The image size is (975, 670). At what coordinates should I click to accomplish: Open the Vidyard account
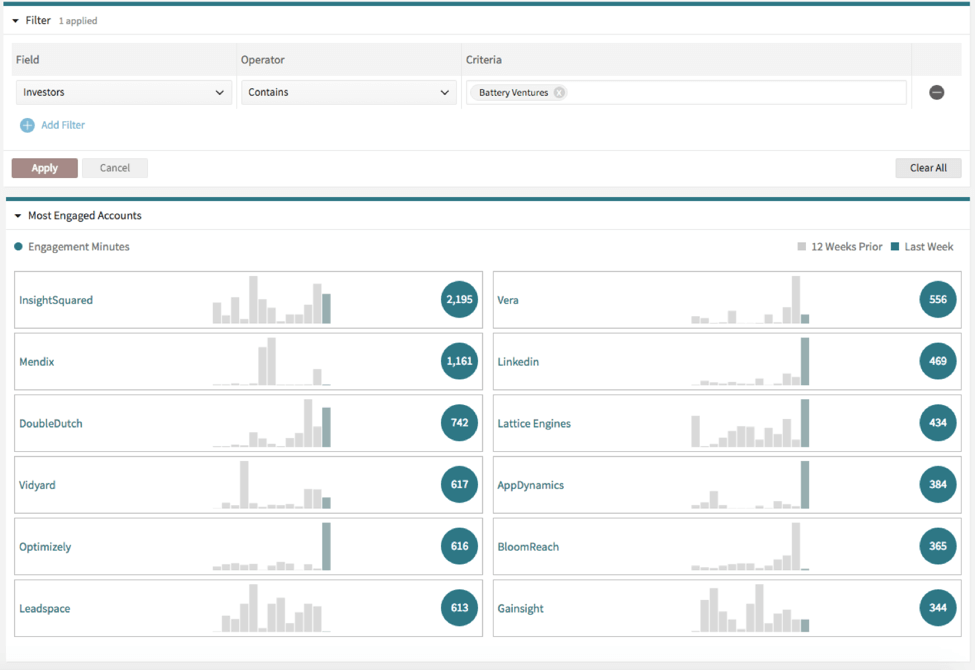point(37,485)
